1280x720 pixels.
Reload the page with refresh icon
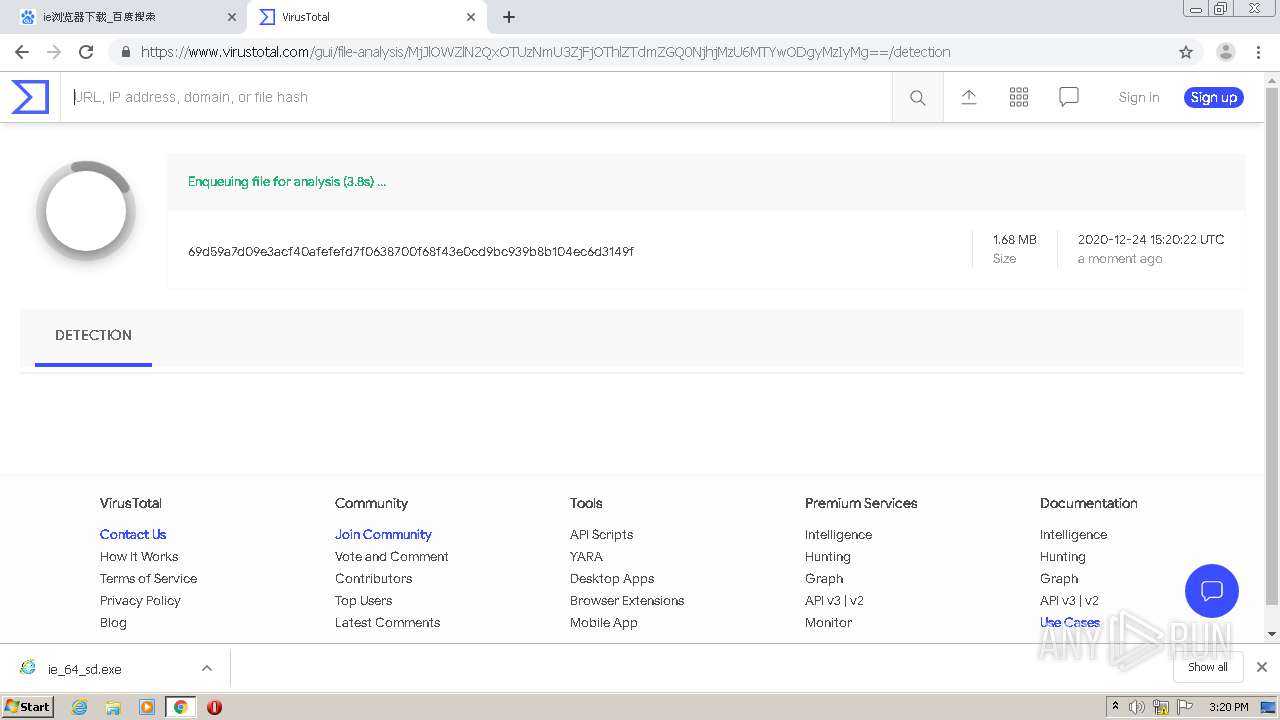tap(86, 52)
